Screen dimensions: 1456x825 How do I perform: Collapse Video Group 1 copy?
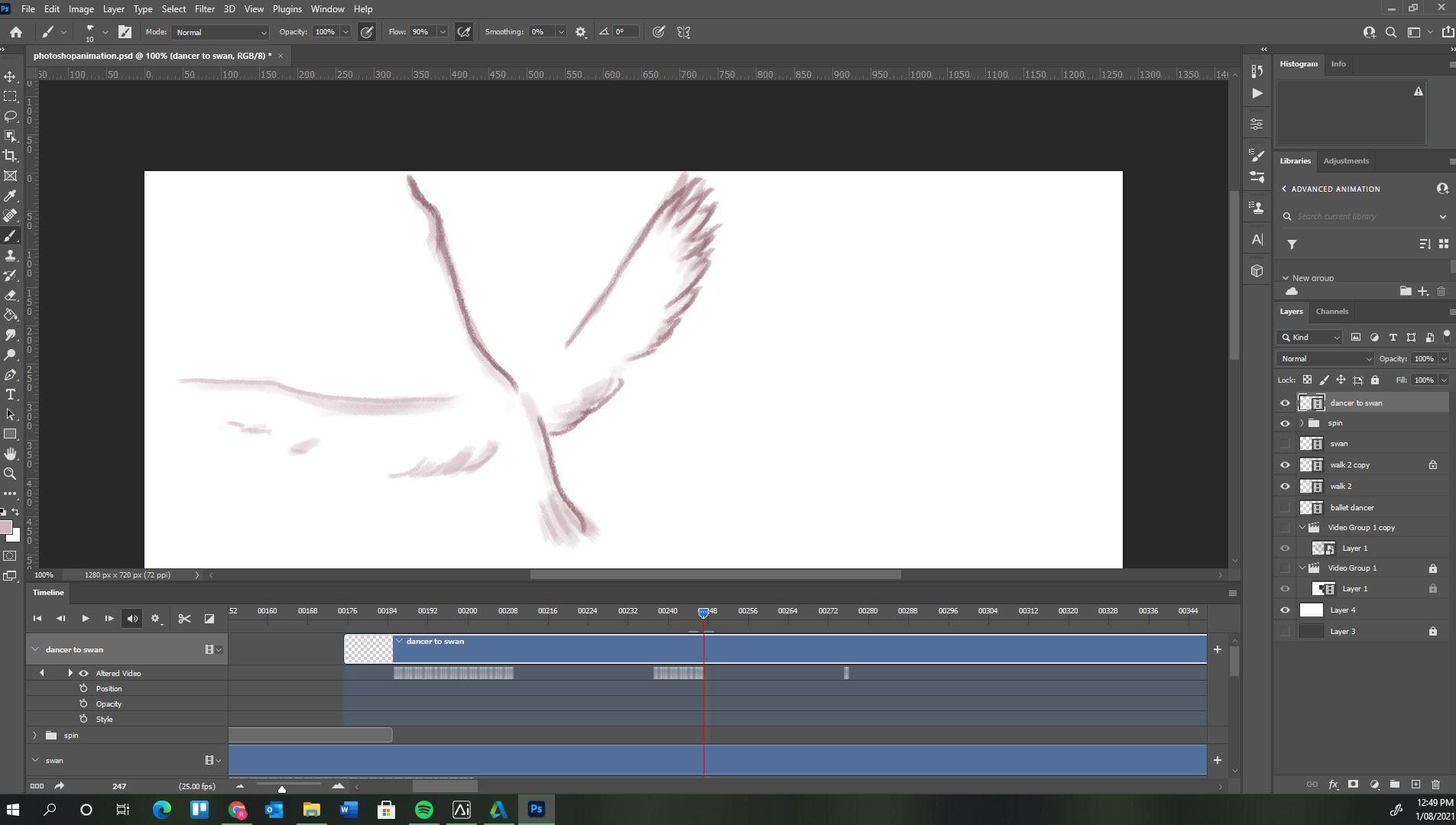point(1302,528)
